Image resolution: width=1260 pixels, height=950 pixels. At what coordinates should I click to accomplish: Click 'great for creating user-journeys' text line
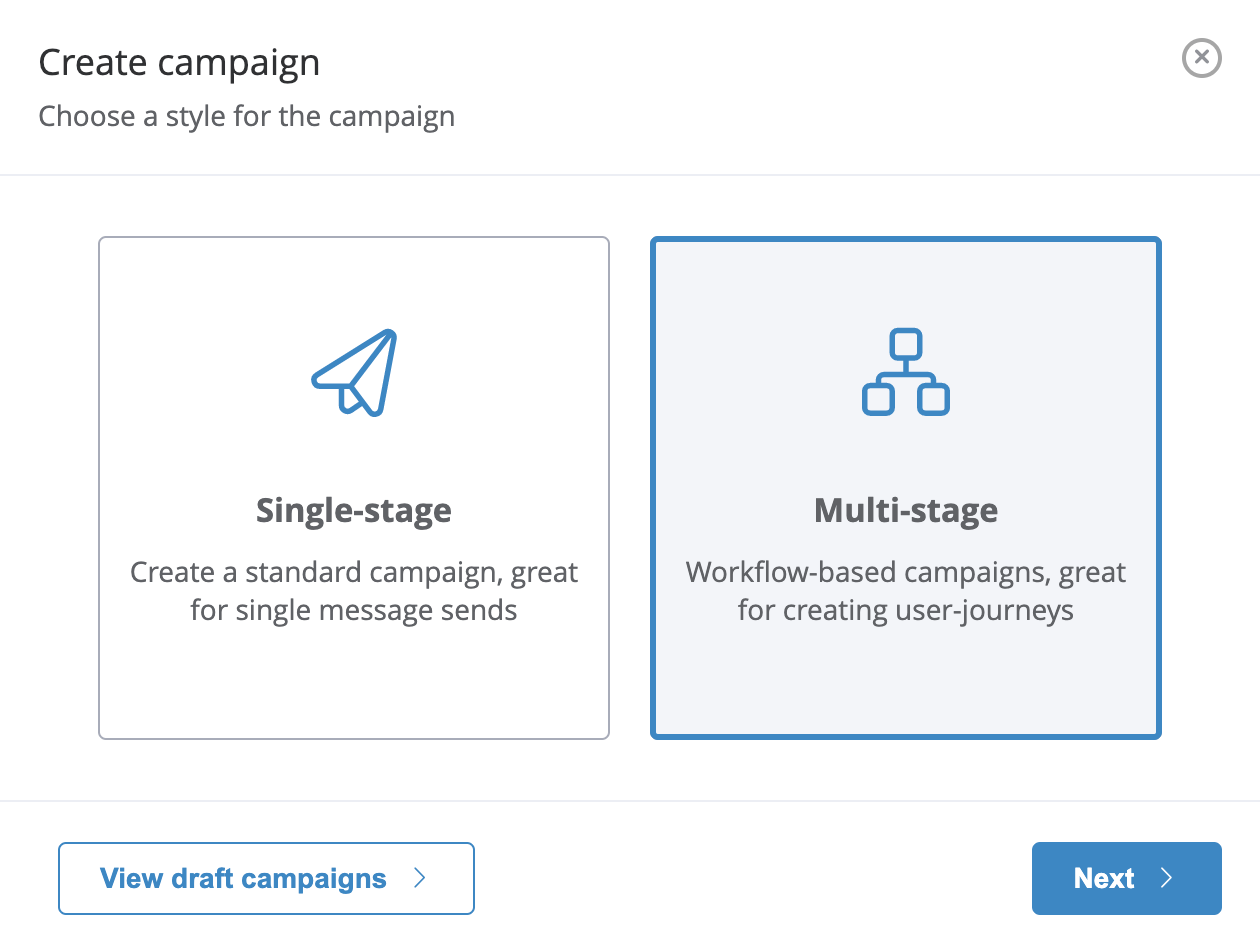point(905,610)
